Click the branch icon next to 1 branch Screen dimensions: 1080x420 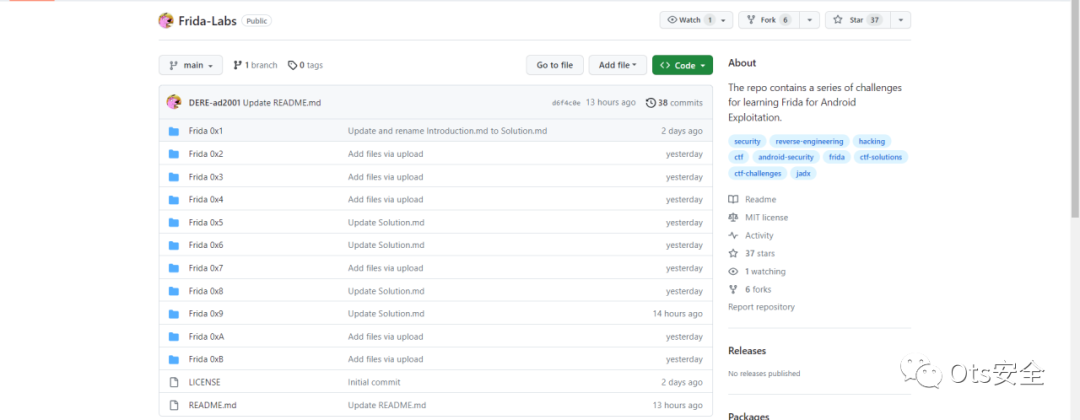[238, 65]
